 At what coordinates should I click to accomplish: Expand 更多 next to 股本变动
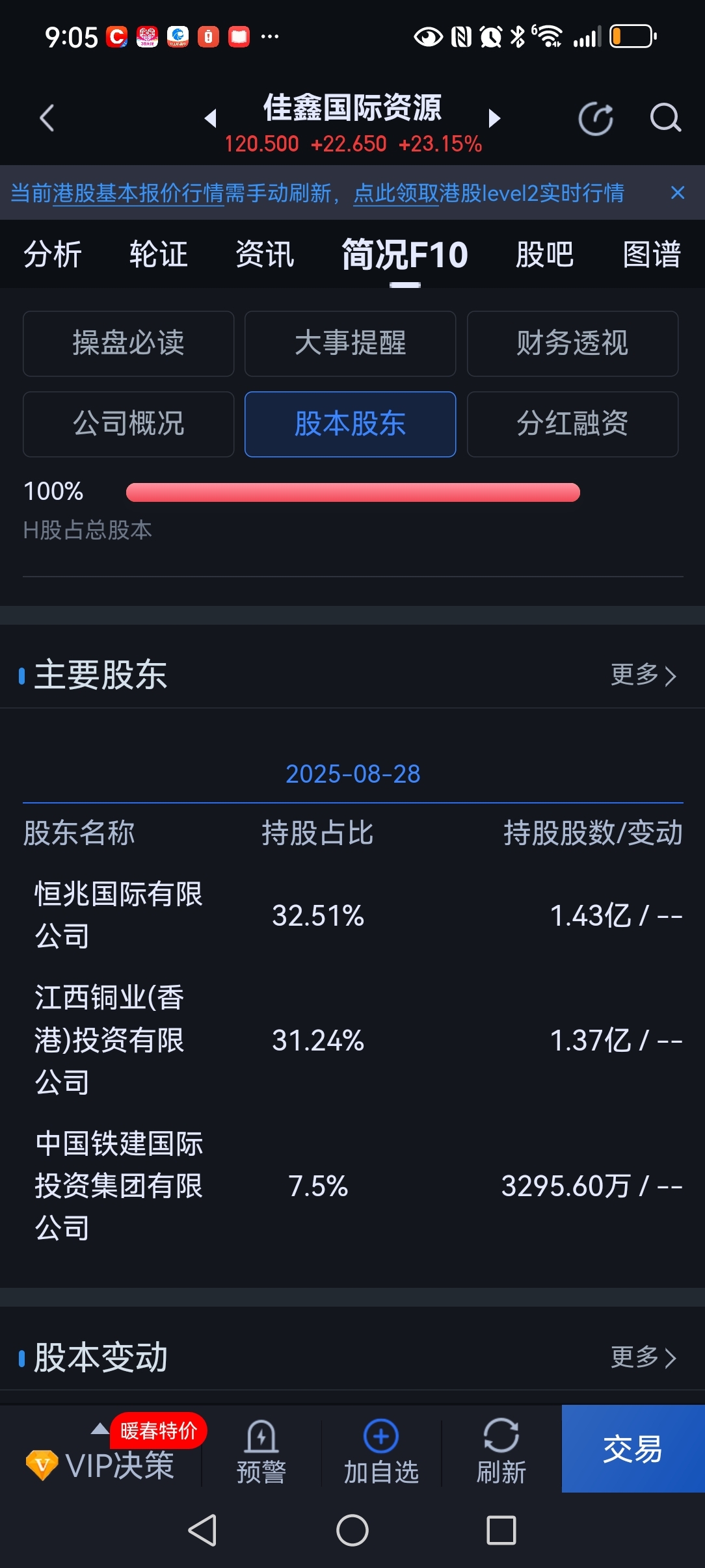point(644,1357)
